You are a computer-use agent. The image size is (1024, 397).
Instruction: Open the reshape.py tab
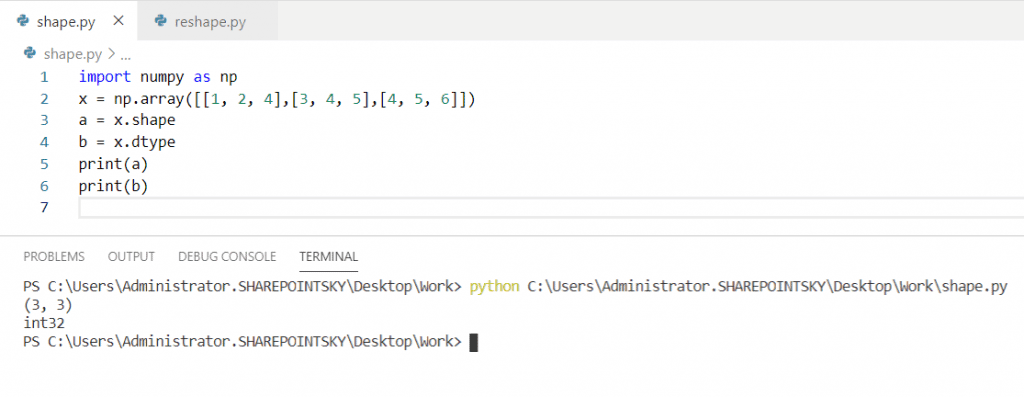(208, 21)
